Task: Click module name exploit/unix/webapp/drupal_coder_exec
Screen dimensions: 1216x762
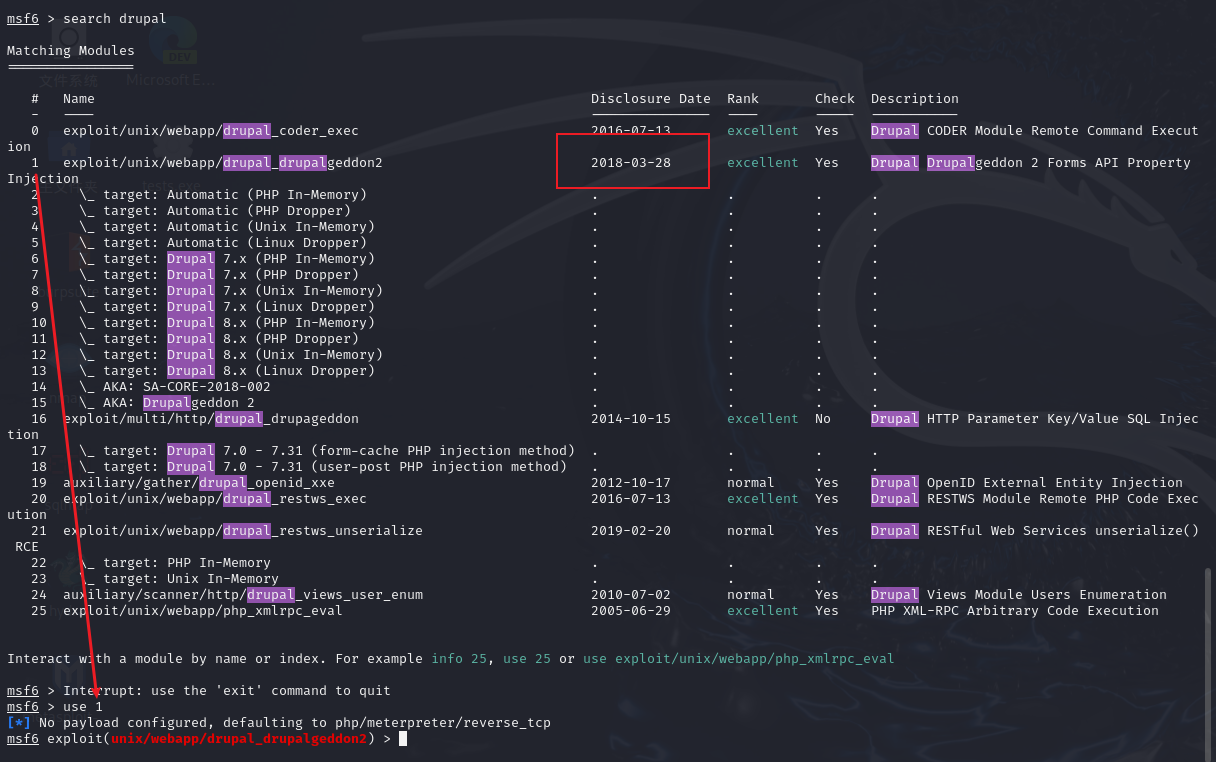Action: [211, 131]
